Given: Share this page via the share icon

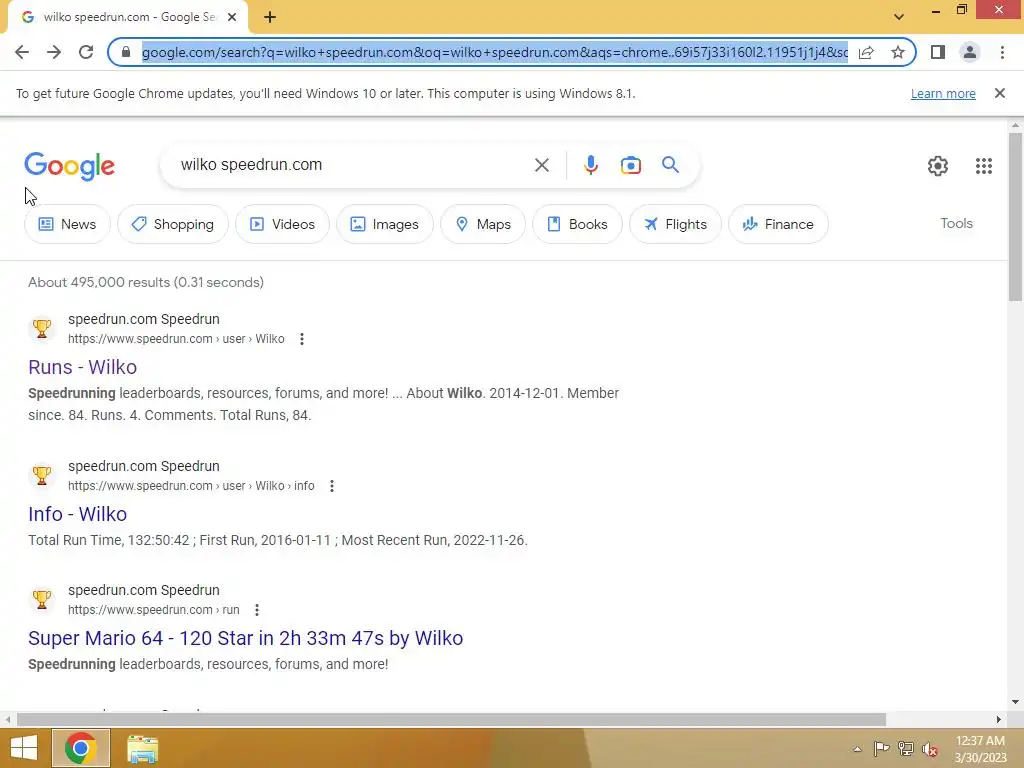Looking at the screenshot, I should (866, 52).
